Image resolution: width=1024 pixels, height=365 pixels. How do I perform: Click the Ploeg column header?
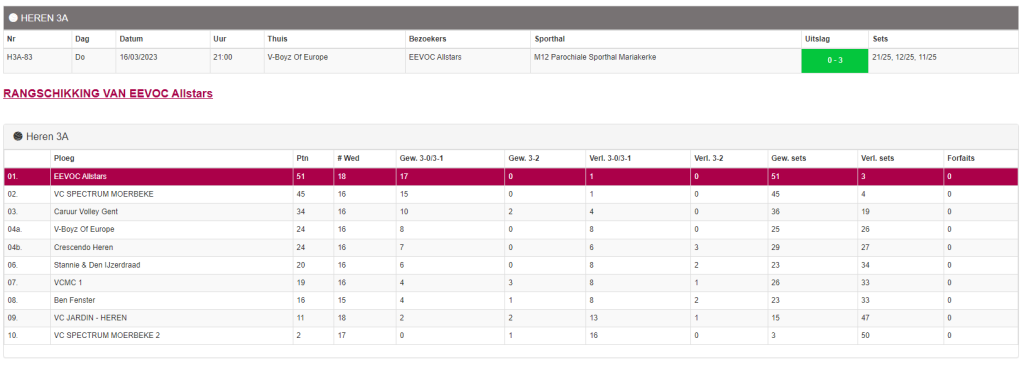pos(65,159)
